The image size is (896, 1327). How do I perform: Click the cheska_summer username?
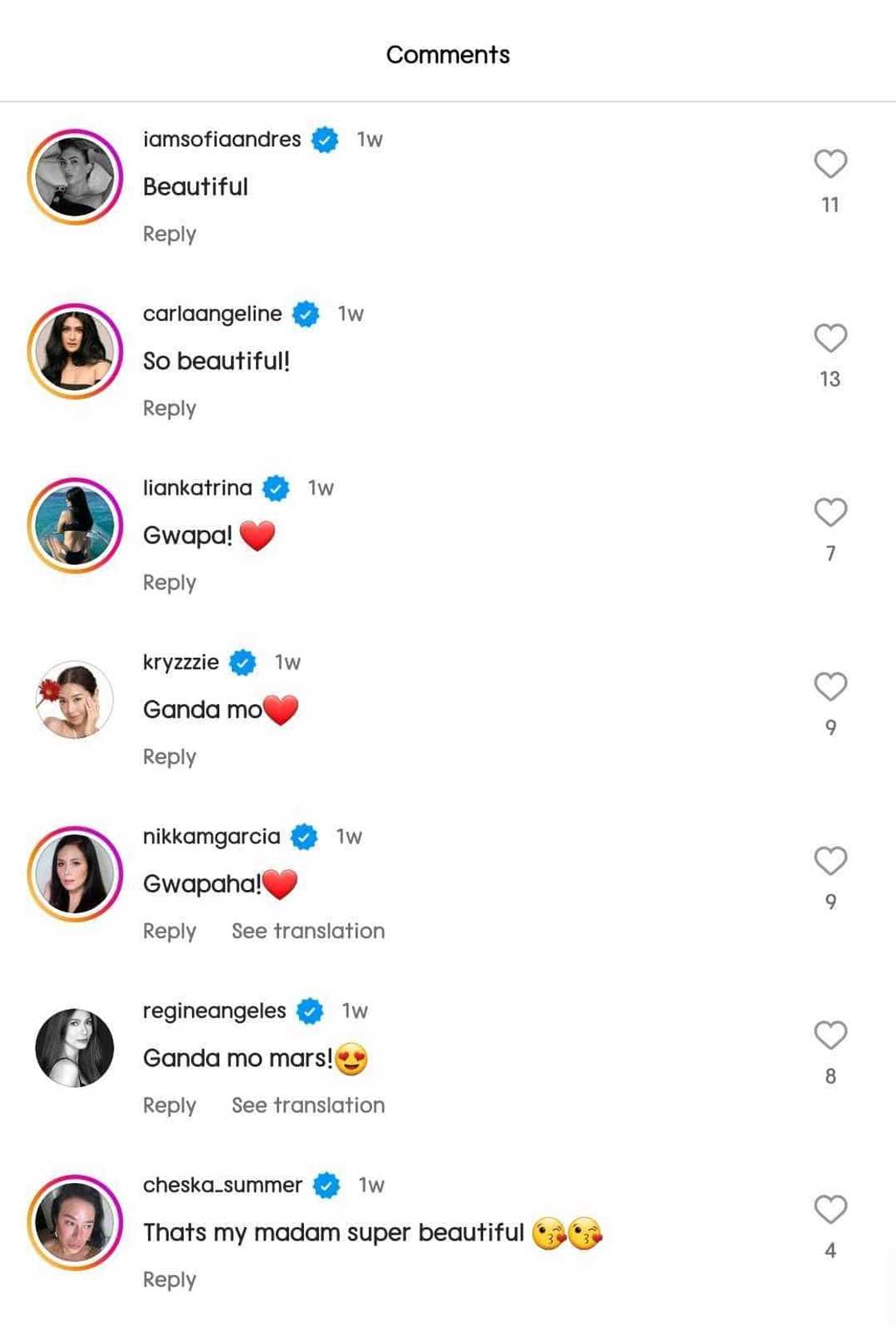pos(222,1185)
